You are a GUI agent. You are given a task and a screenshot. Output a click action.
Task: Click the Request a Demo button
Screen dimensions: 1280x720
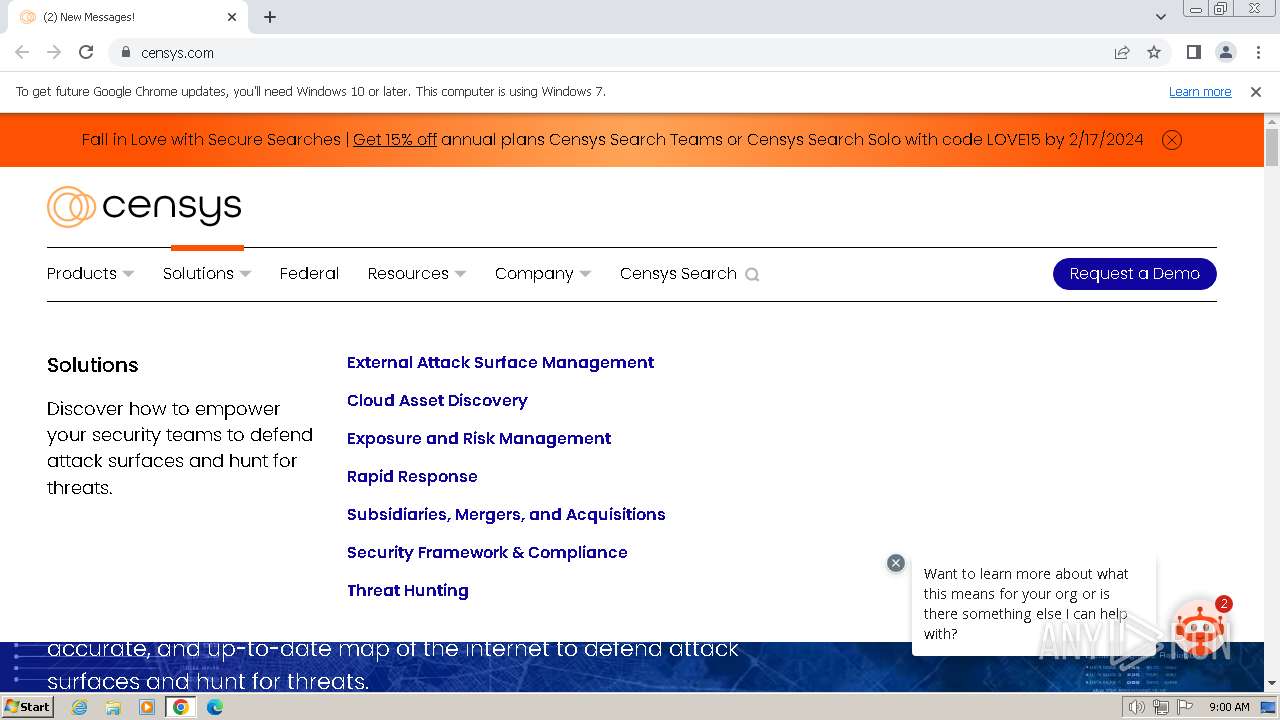1135,274
